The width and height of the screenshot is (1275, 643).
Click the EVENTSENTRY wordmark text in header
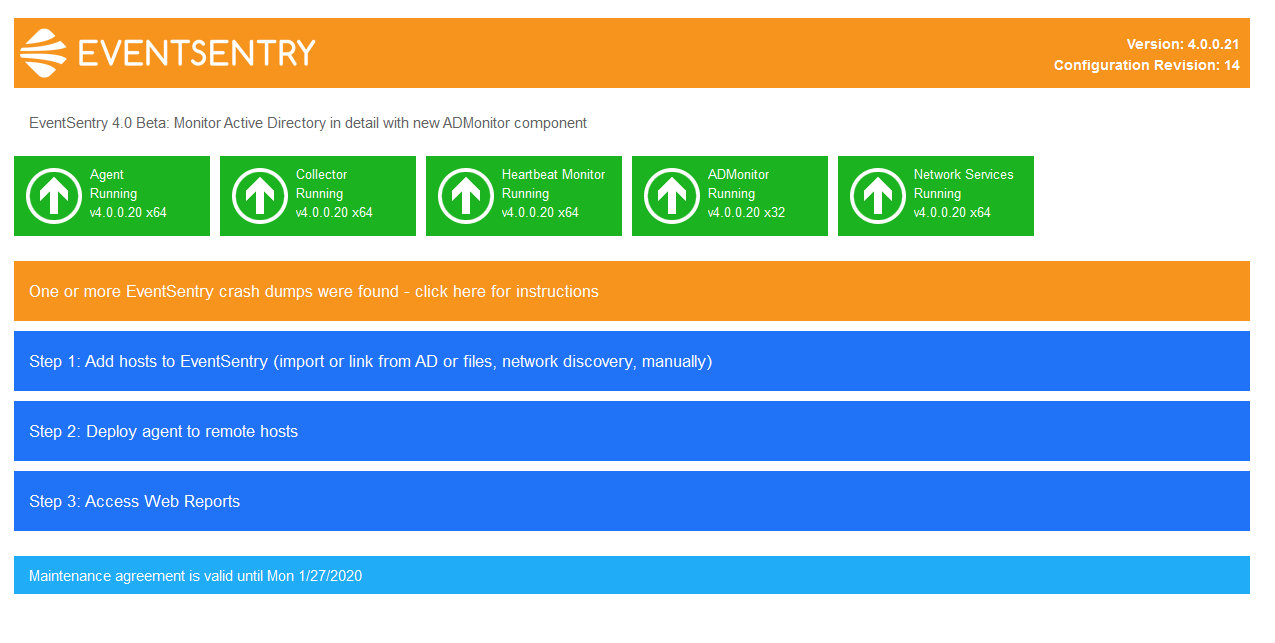[197, 53]
